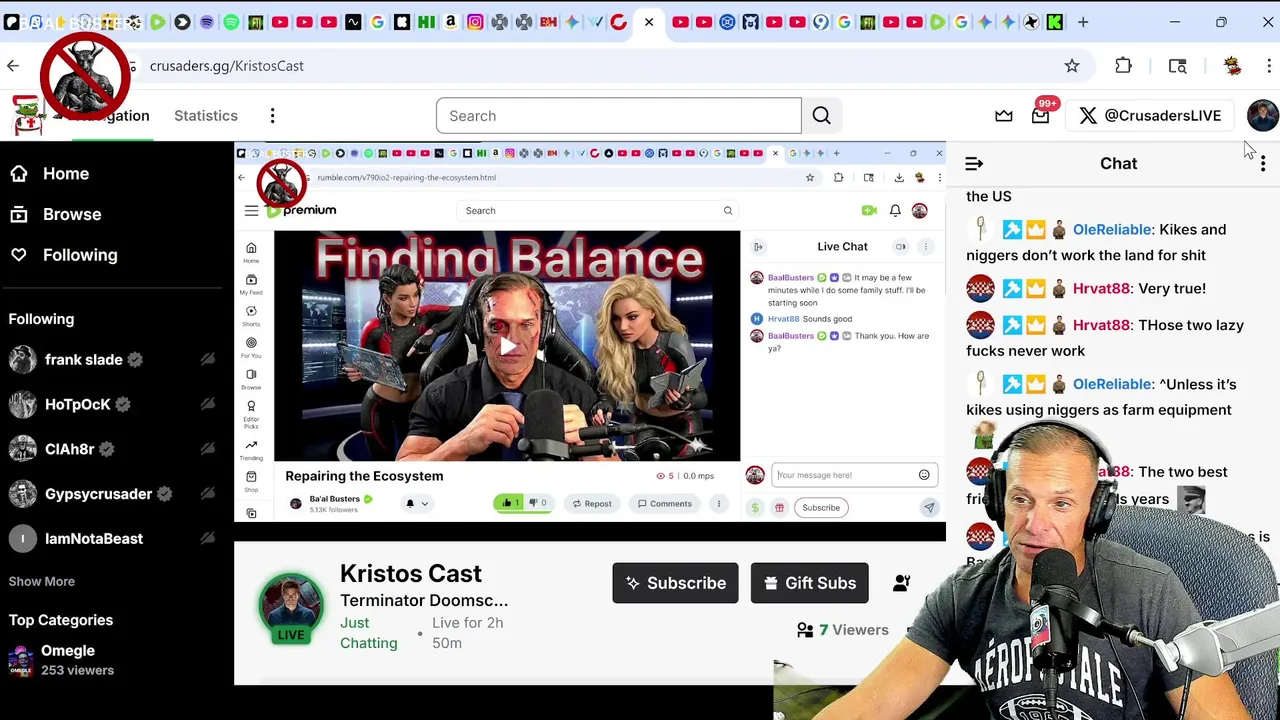Toggle notifications bell for ClAh8r
Image resolution: width=1280 pixels, height=720 pixels.
(208, 449)
